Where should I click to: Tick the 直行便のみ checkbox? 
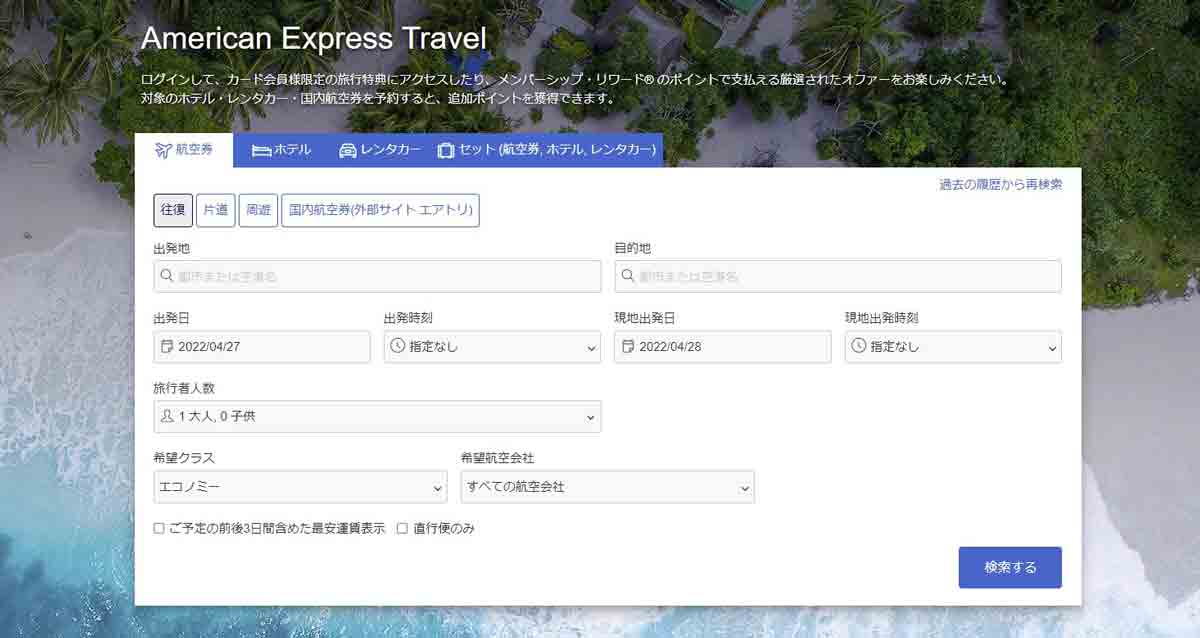point(402,528)
